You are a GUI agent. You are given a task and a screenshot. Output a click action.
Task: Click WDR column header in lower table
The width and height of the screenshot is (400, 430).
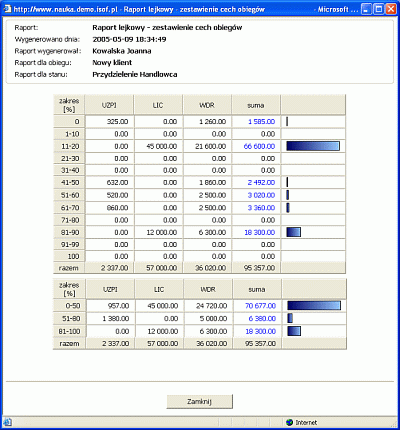pyautogui.click(x=208, y=289)
